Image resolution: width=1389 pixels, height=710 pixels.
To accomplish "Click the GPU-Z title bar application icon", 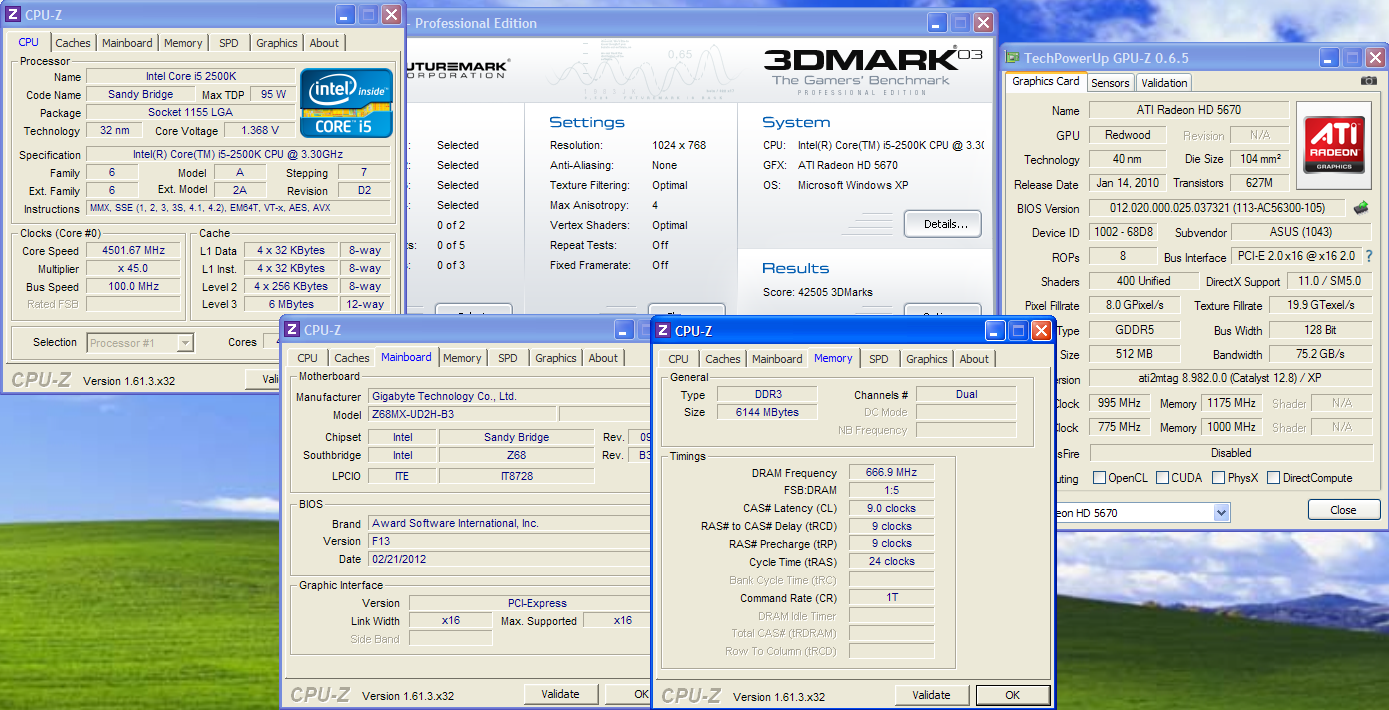I will click(1013, 58).
